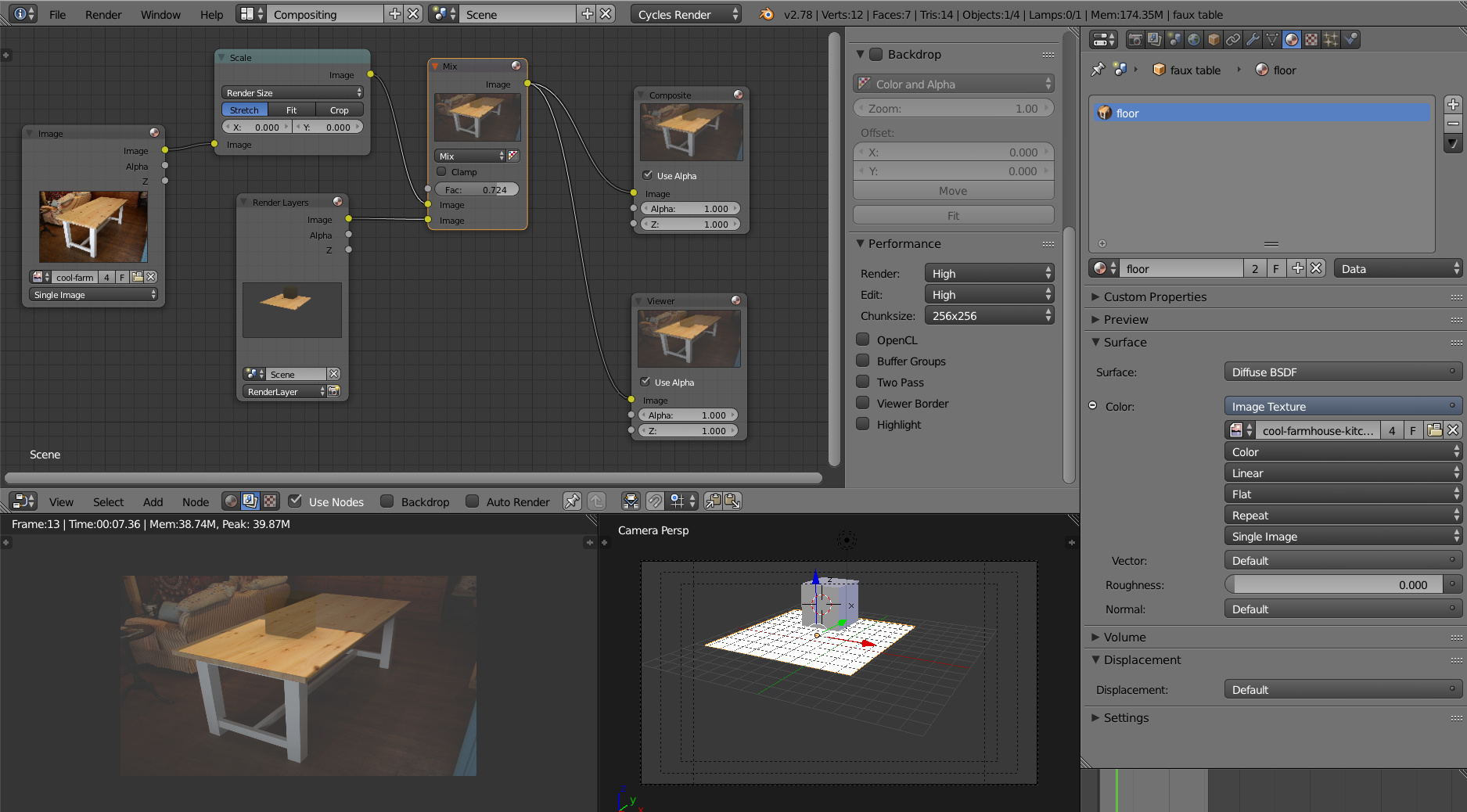Click the pin node tree icon

tap(573, 501)
